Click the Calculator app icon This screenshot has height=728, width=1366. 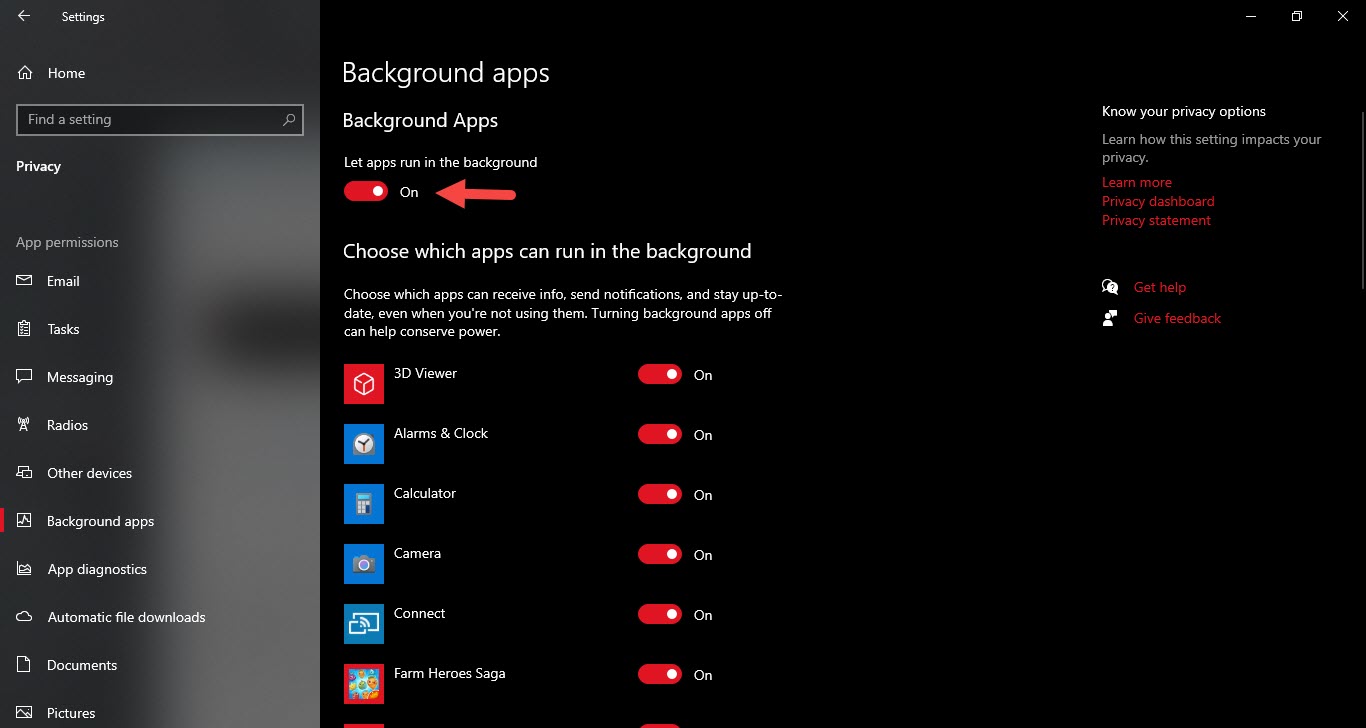pyautogui.click(x=364, y=504)
